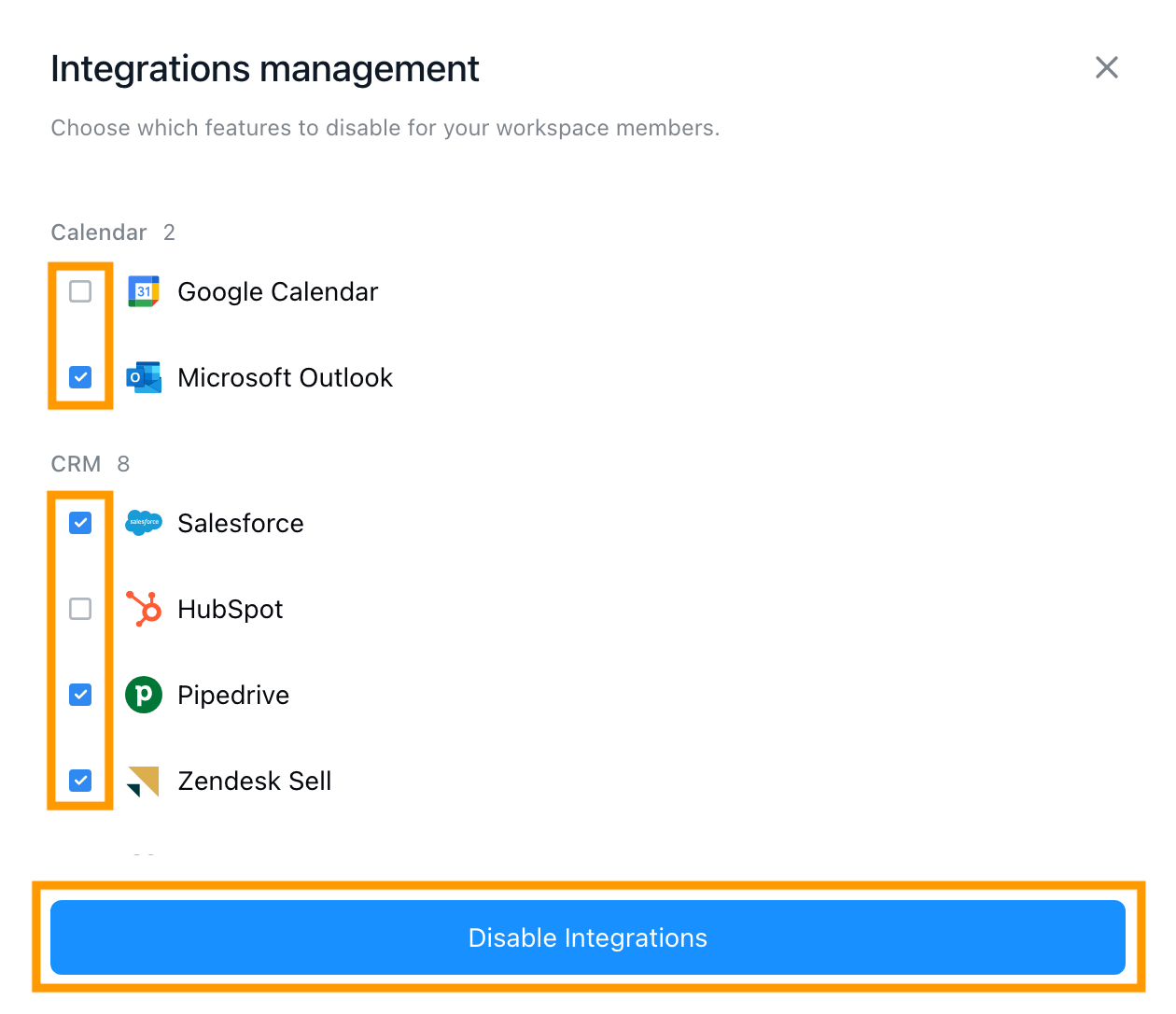The image size is (1176, 1014).
Task: Click the Pipedrive green logo icon
Action: click(x=144, y=695)
